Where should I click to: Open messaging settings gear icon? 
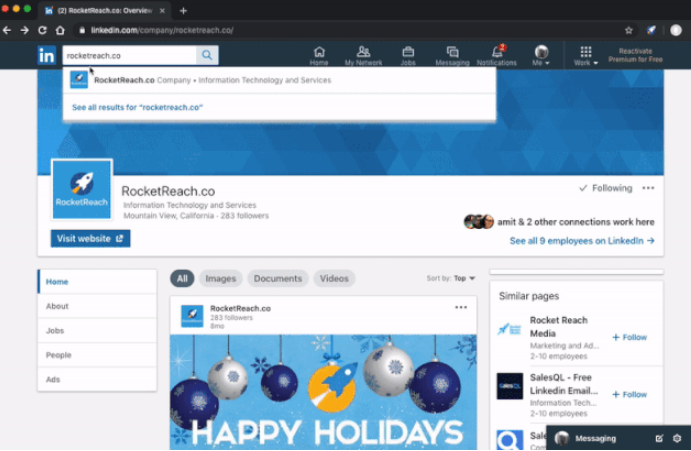[x=677, y=438]
